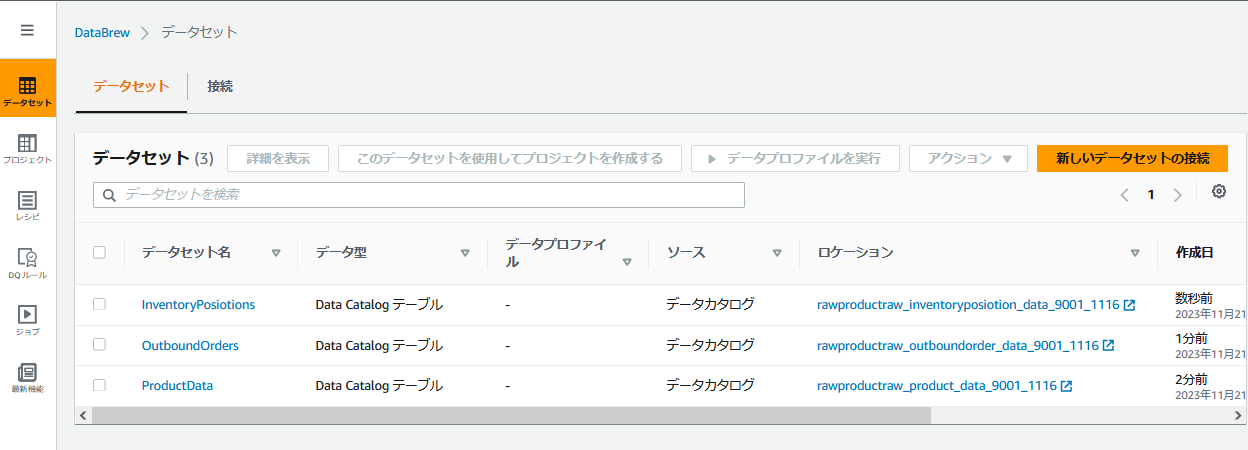Click the 2分前 created time cell

click(1191, 380)
